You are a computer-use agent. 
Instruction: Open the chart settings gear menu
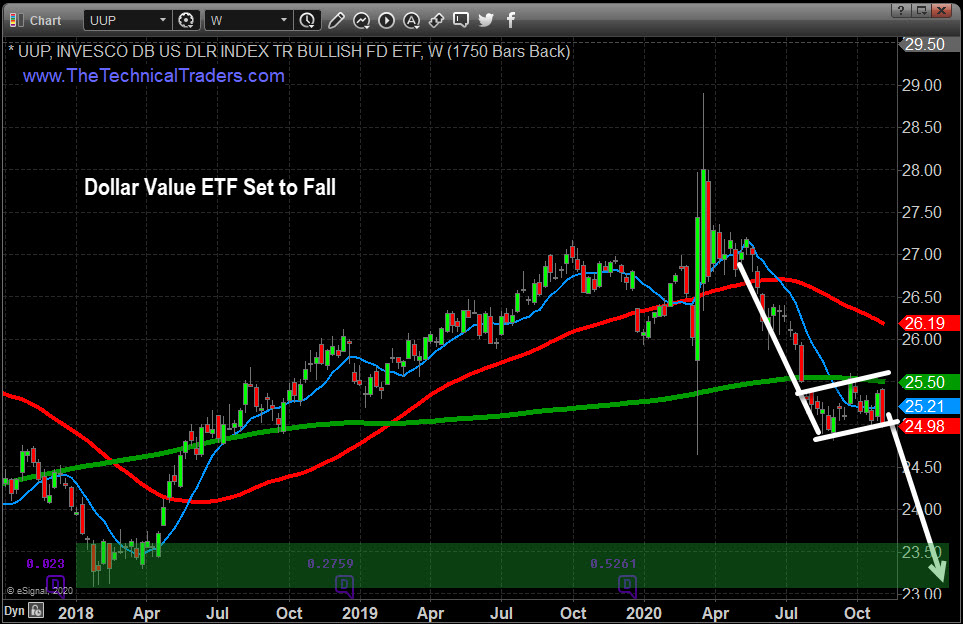[x=186, y=20]
